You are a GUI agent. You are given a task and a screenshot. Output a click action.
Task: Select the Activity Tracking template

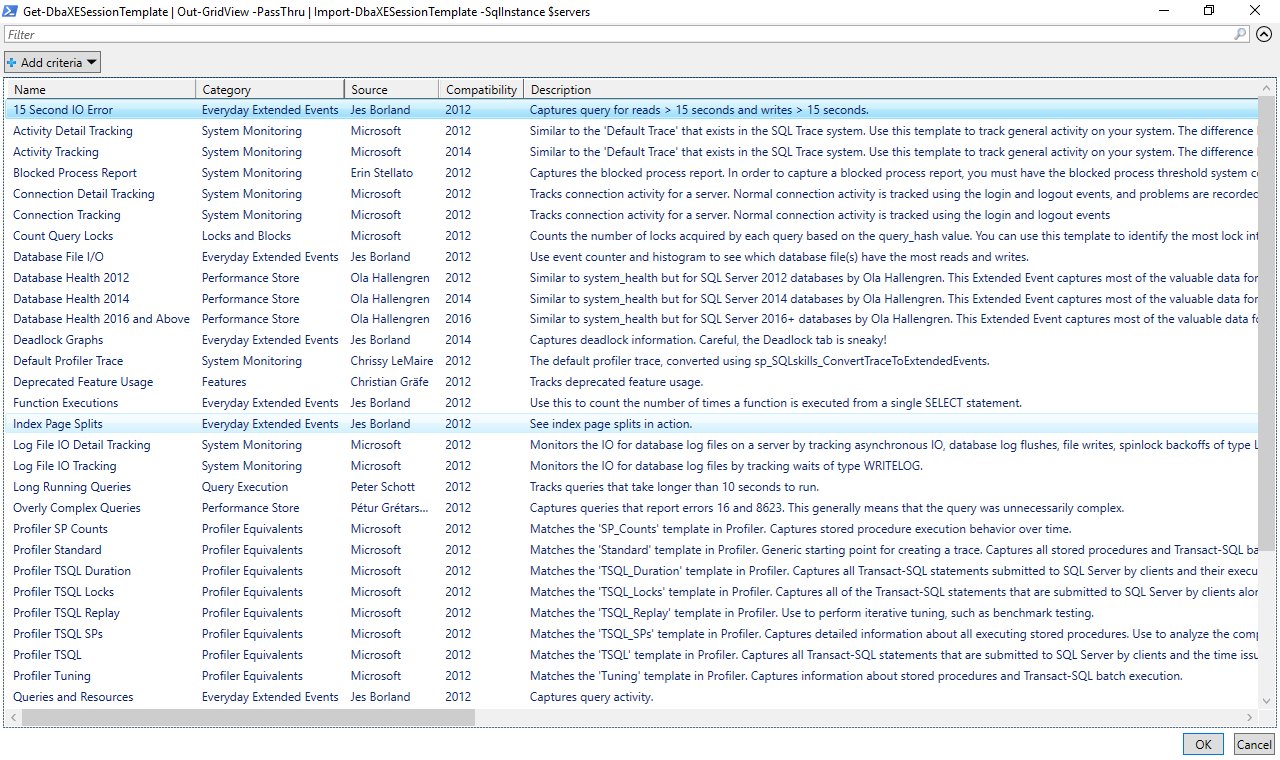[631, 152]
